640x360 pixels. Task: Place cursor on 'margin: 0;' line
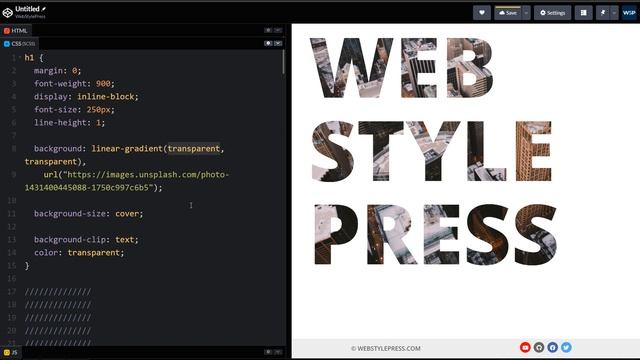58,71
